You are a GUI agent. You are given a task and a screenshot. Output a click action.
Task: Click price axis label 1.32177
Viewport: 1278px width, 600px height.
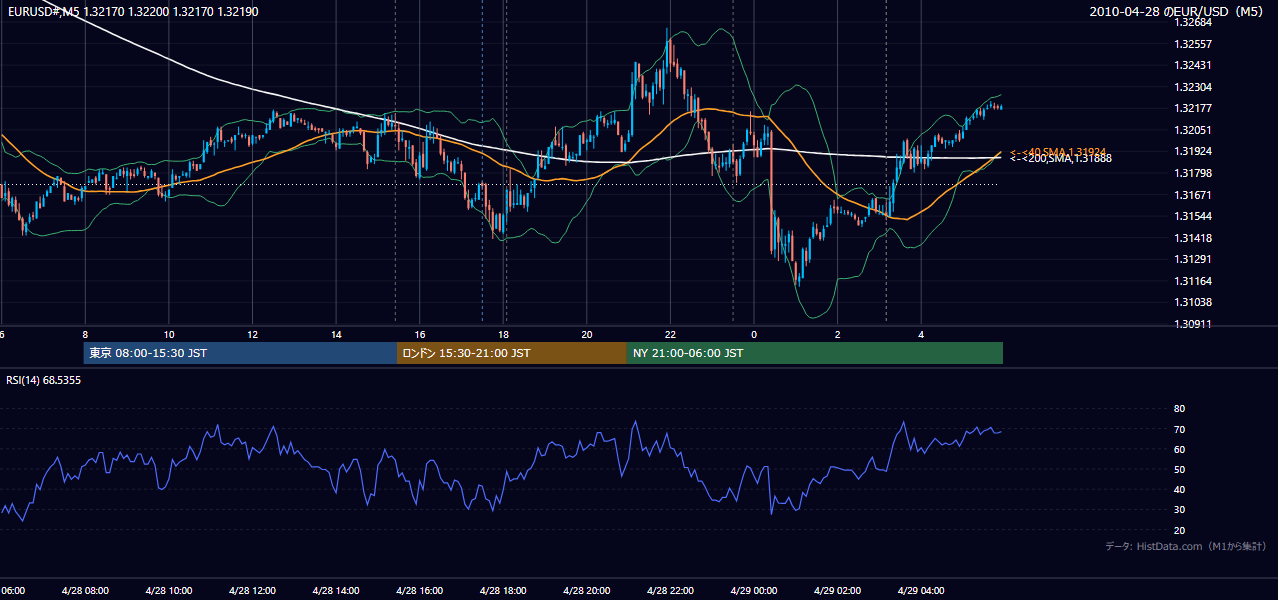tap(1194, 108)
